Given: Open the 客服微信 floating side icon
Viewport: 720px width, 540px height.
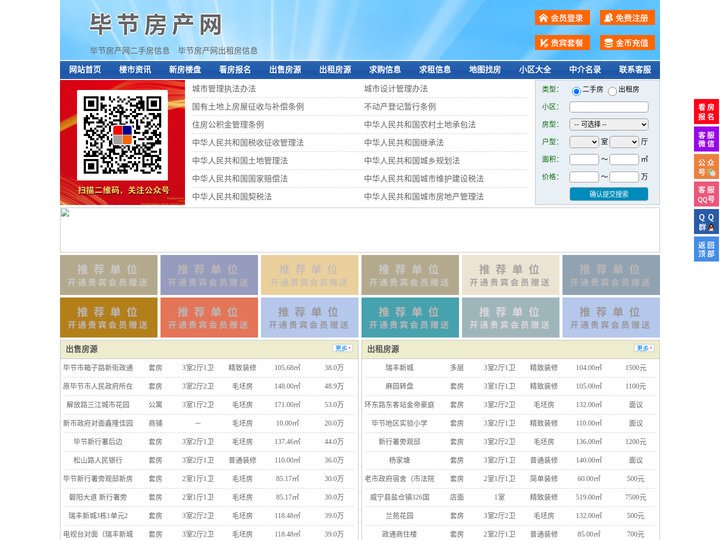Looking at the screenshot, I should 706,139.
